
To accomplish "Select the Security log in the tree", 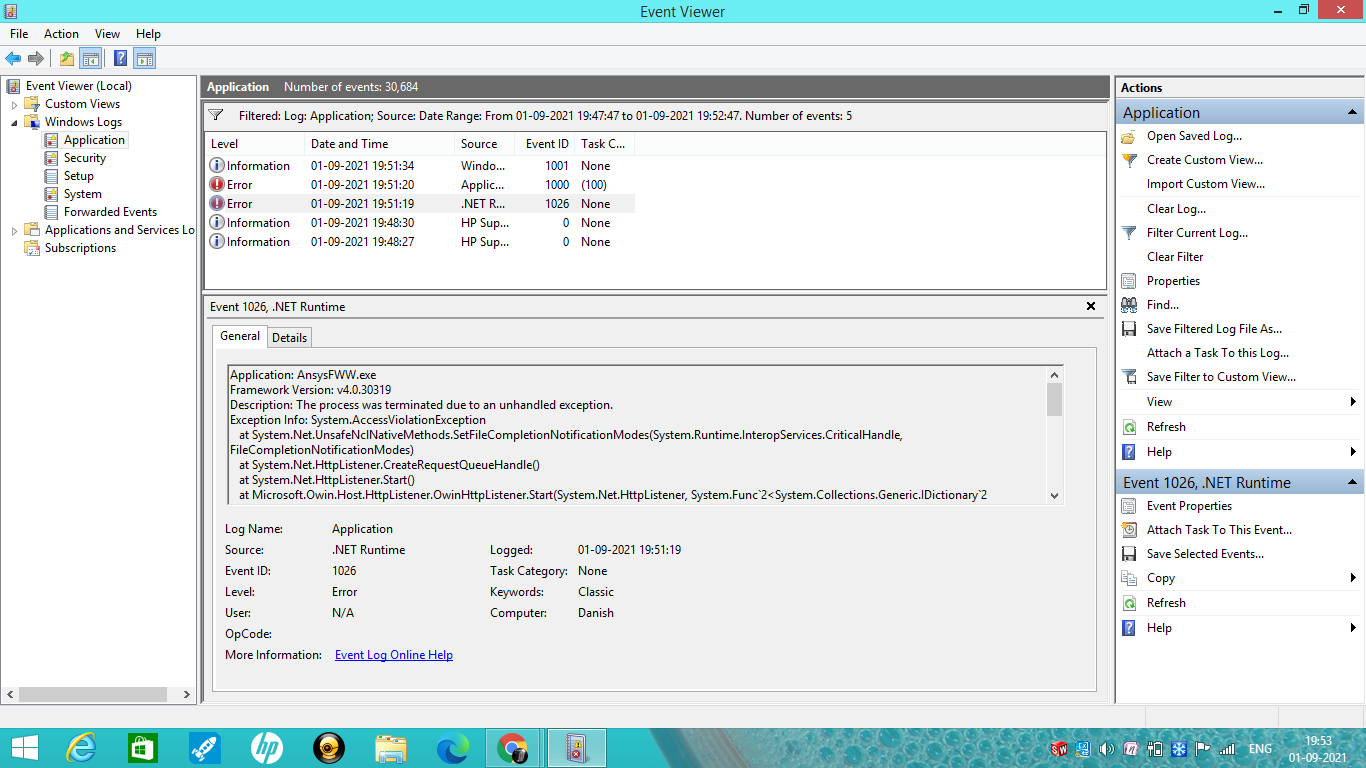I will point(84,158).
